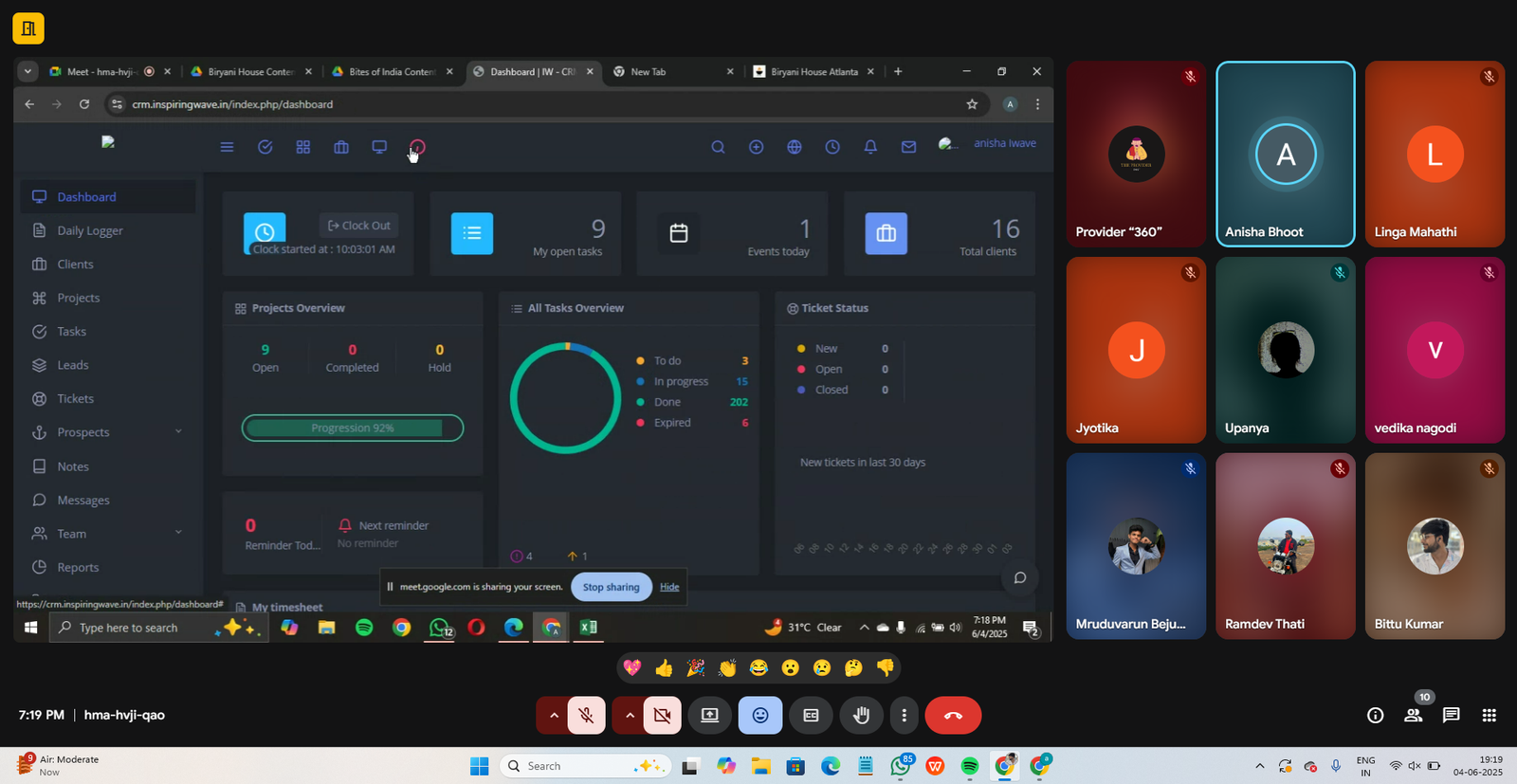
Task: Send the clapping hands reaction
Action: point(727,668)
